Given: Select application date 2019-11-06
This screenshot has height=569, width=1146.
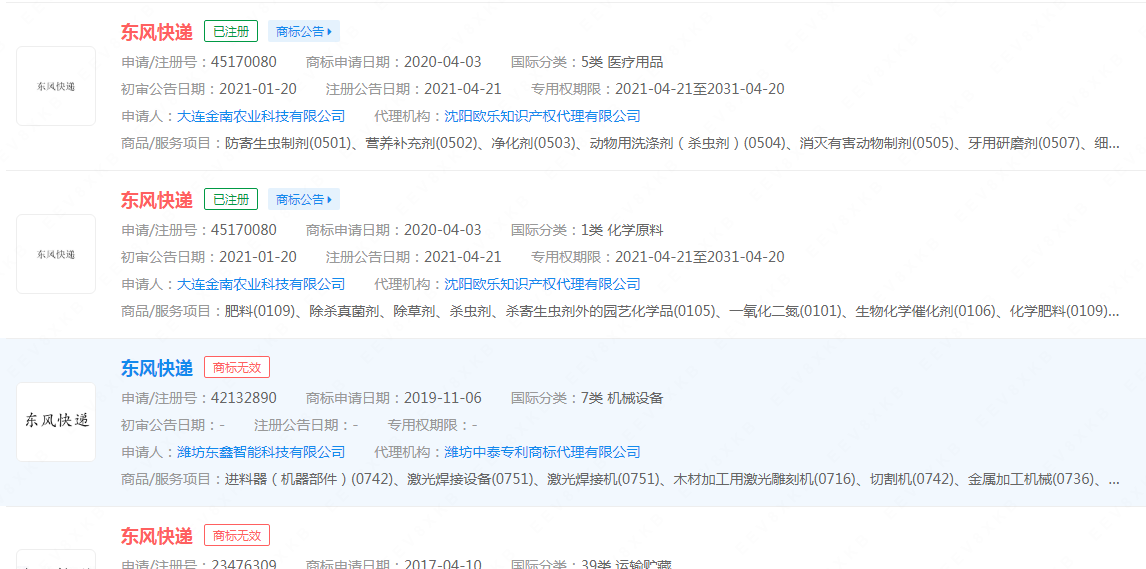Looking at the screenshot, I should click(x=443, y=398).
